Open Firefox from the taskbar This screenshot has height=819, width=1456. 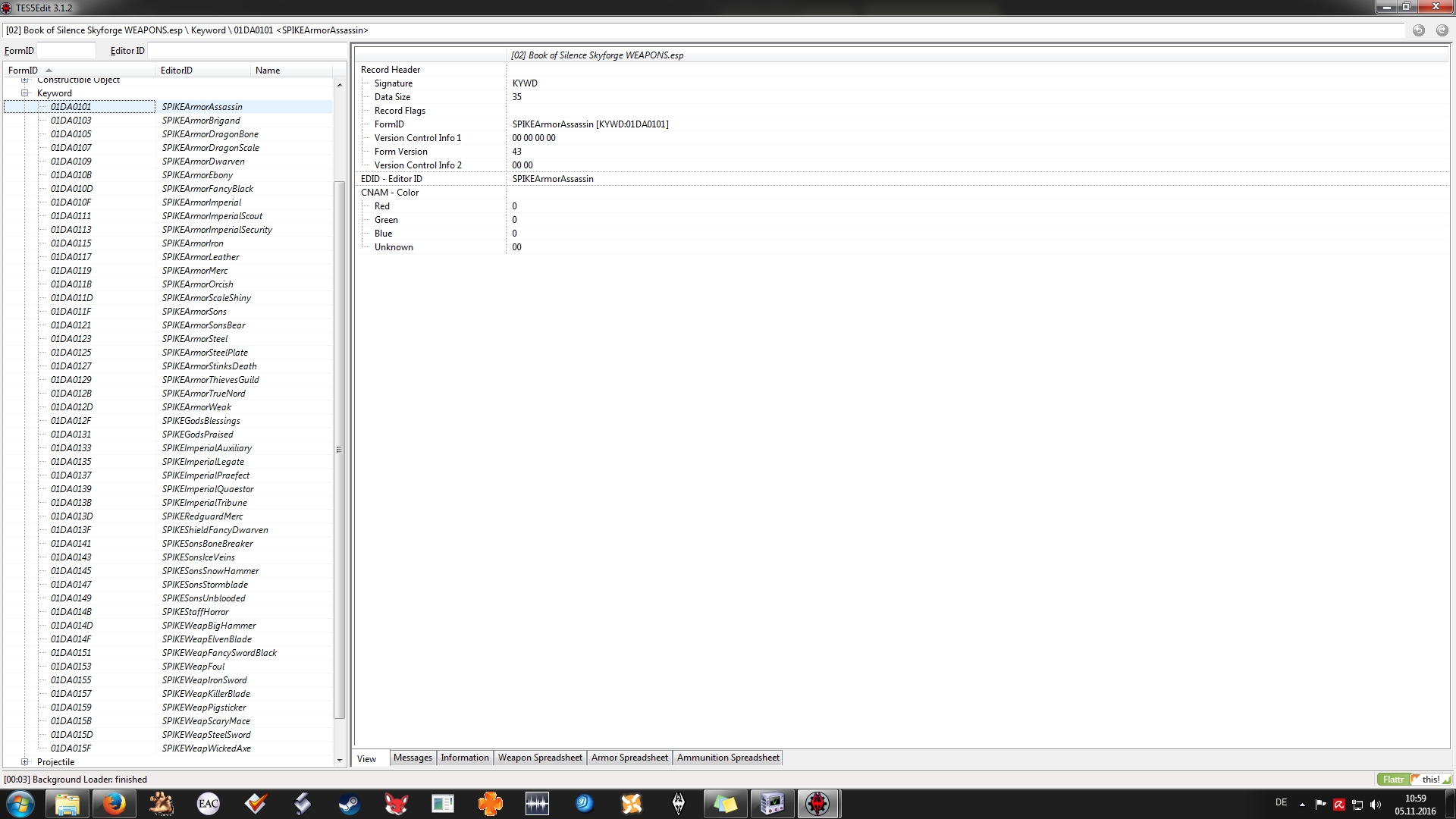114,804
